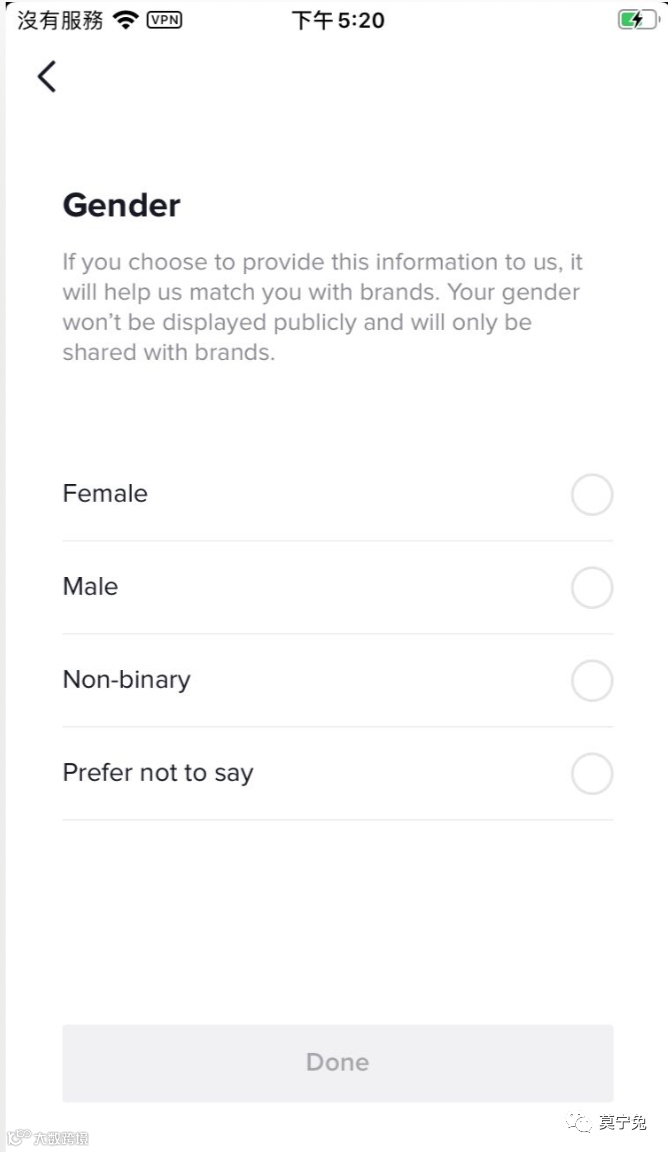668x1152 pixels.
Task: Tap the VPN indicator badge
Action: click(x=164, y=20)
